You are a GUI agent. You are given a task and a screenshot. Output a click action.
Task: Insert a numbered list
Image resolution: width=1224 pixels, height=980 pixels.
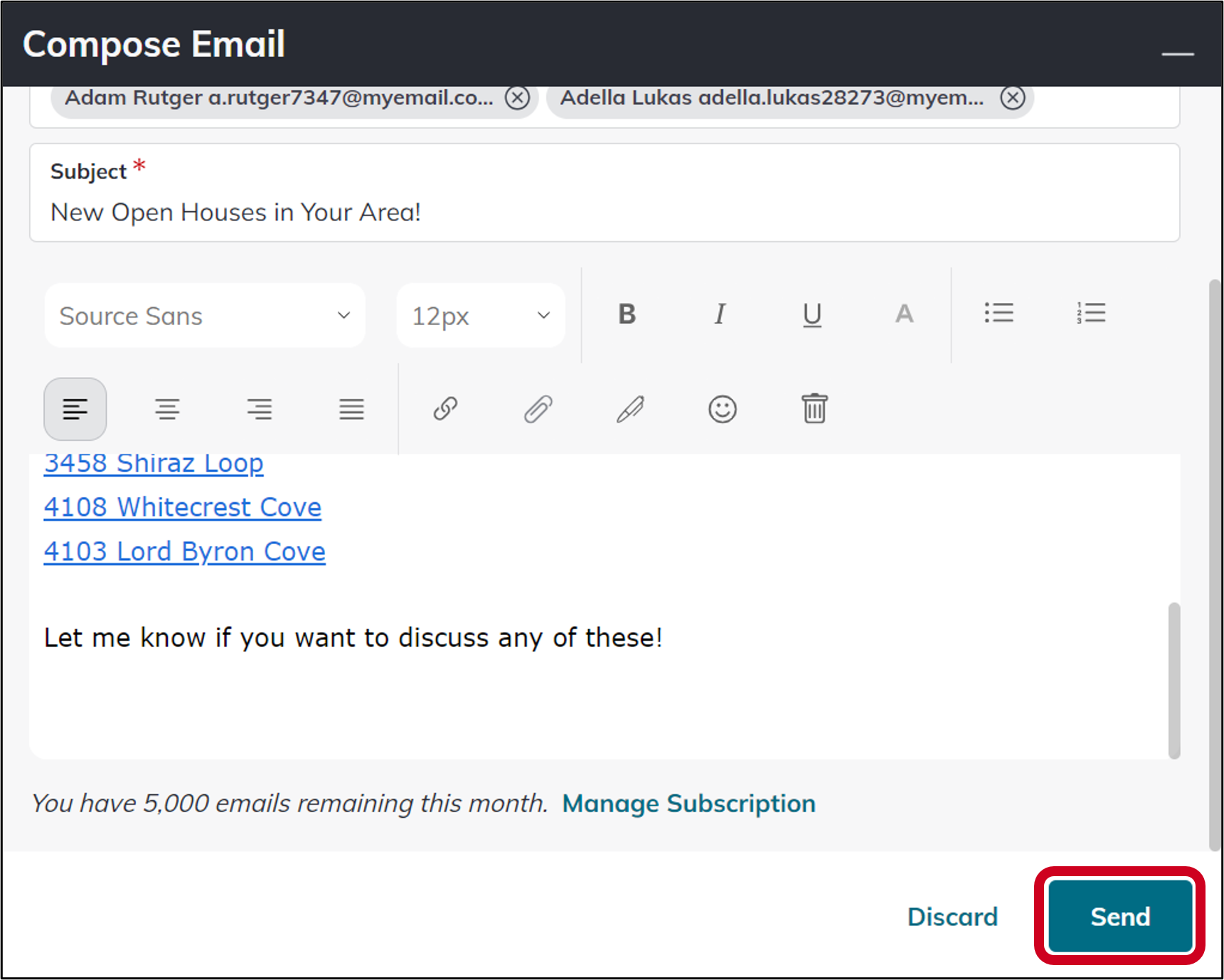(x=1092, y=313)
